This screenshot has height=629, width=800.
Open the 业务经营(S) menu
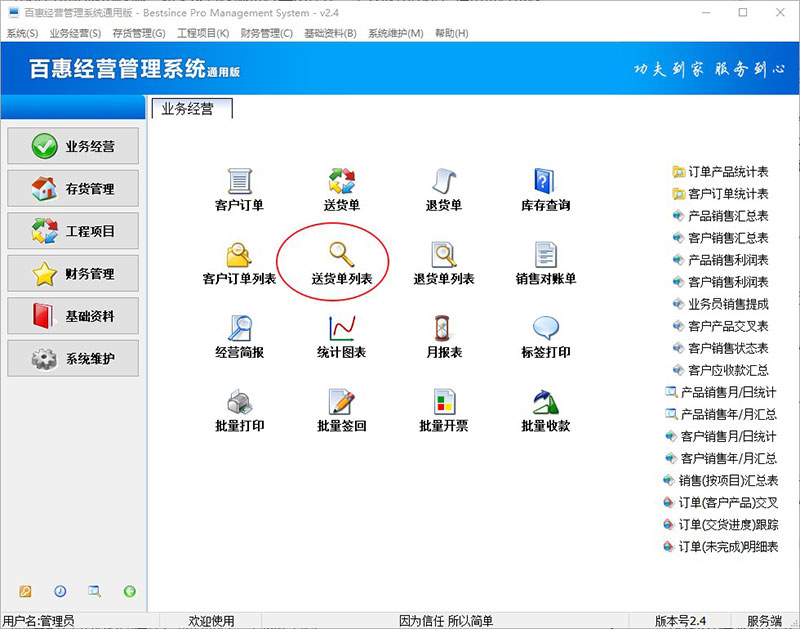pyautogui.click(x=75, y=33)
